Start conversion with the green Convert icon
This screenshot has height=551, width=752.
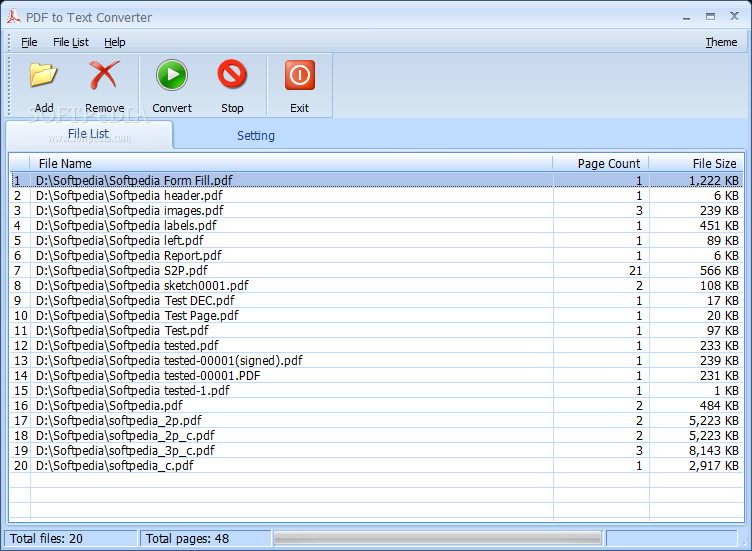pos(172,75)
